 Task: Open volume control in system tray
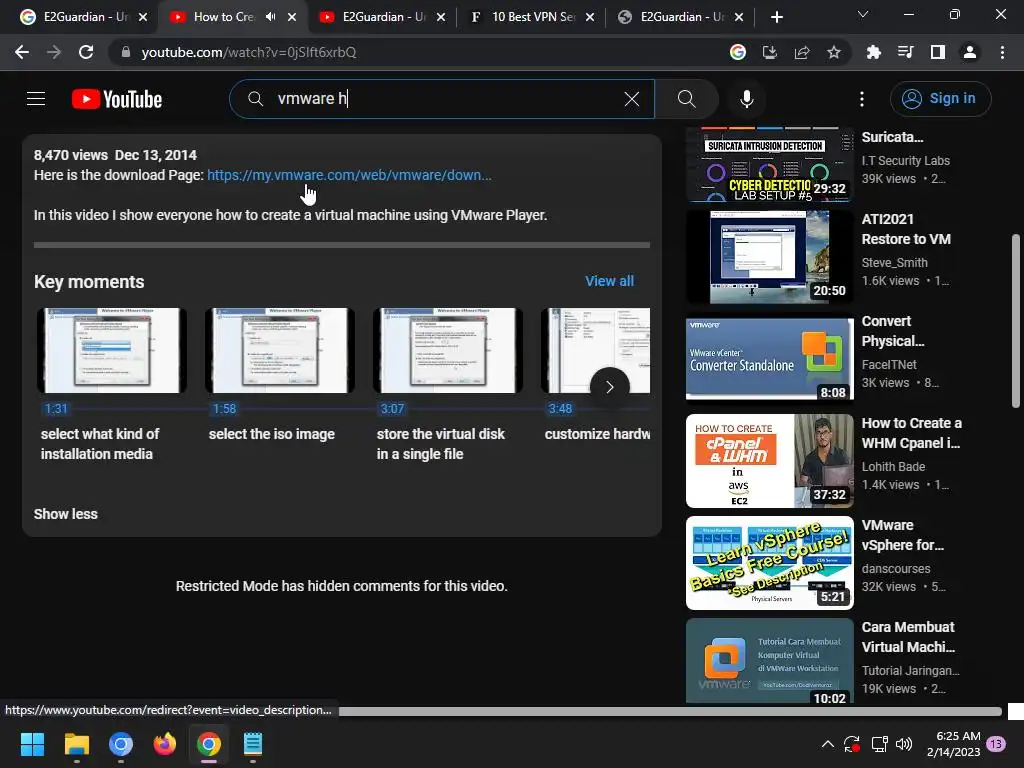click(x=904, y=744)
